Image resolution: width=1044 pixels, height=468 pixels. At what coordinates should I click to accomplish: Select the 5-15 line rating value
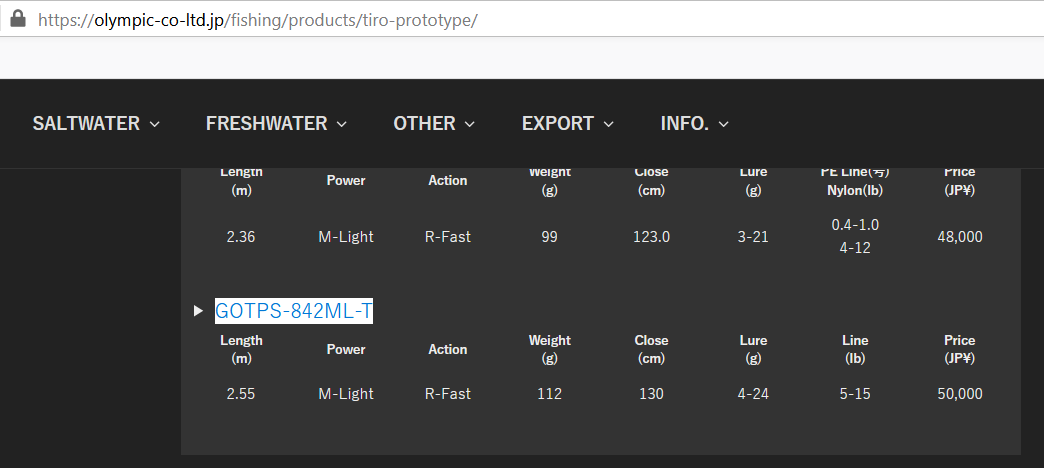tap(855, 394)
